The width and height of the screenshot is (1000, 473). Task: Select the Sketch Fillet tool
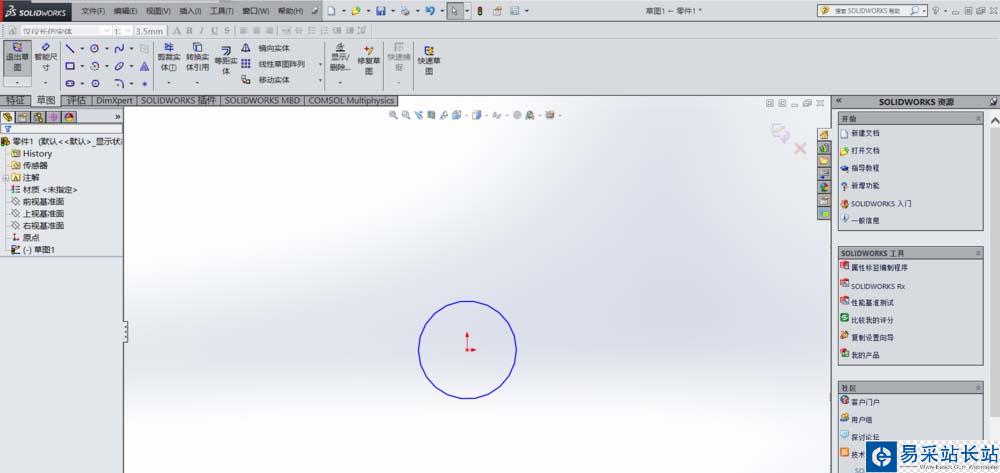pyautogui.click(x=119, y=84)
